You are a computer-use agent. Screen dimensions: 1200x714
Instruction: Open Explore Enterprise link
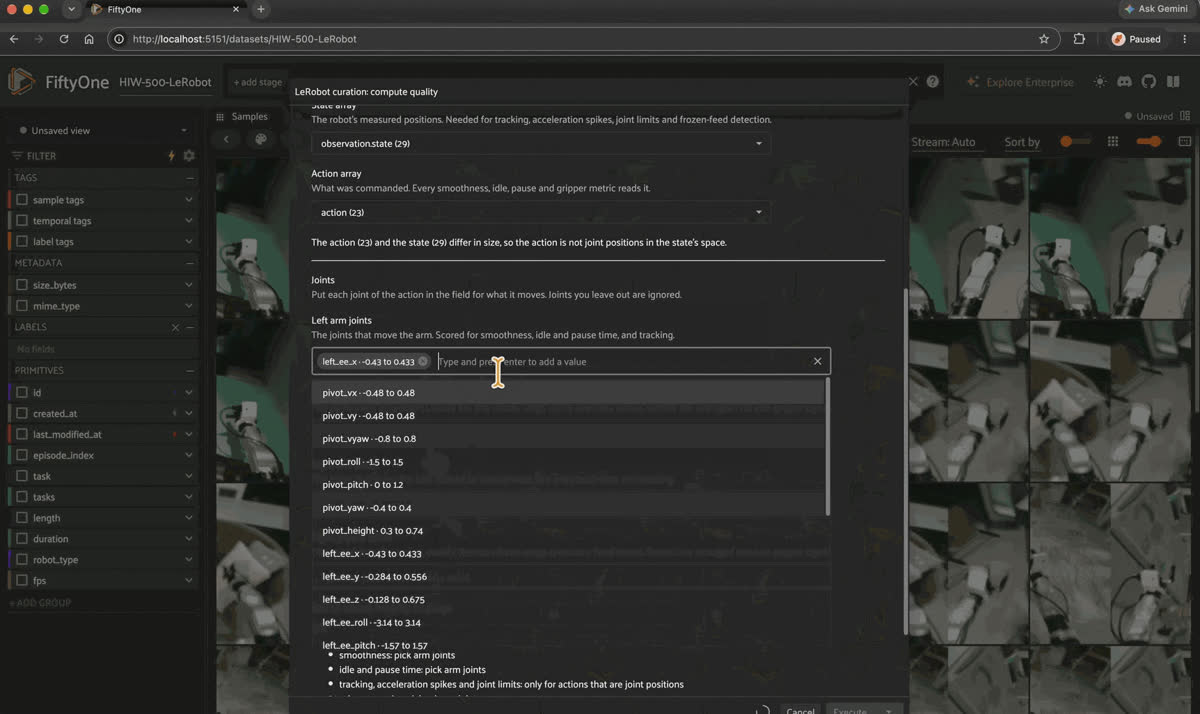(x=1020, y=82)
